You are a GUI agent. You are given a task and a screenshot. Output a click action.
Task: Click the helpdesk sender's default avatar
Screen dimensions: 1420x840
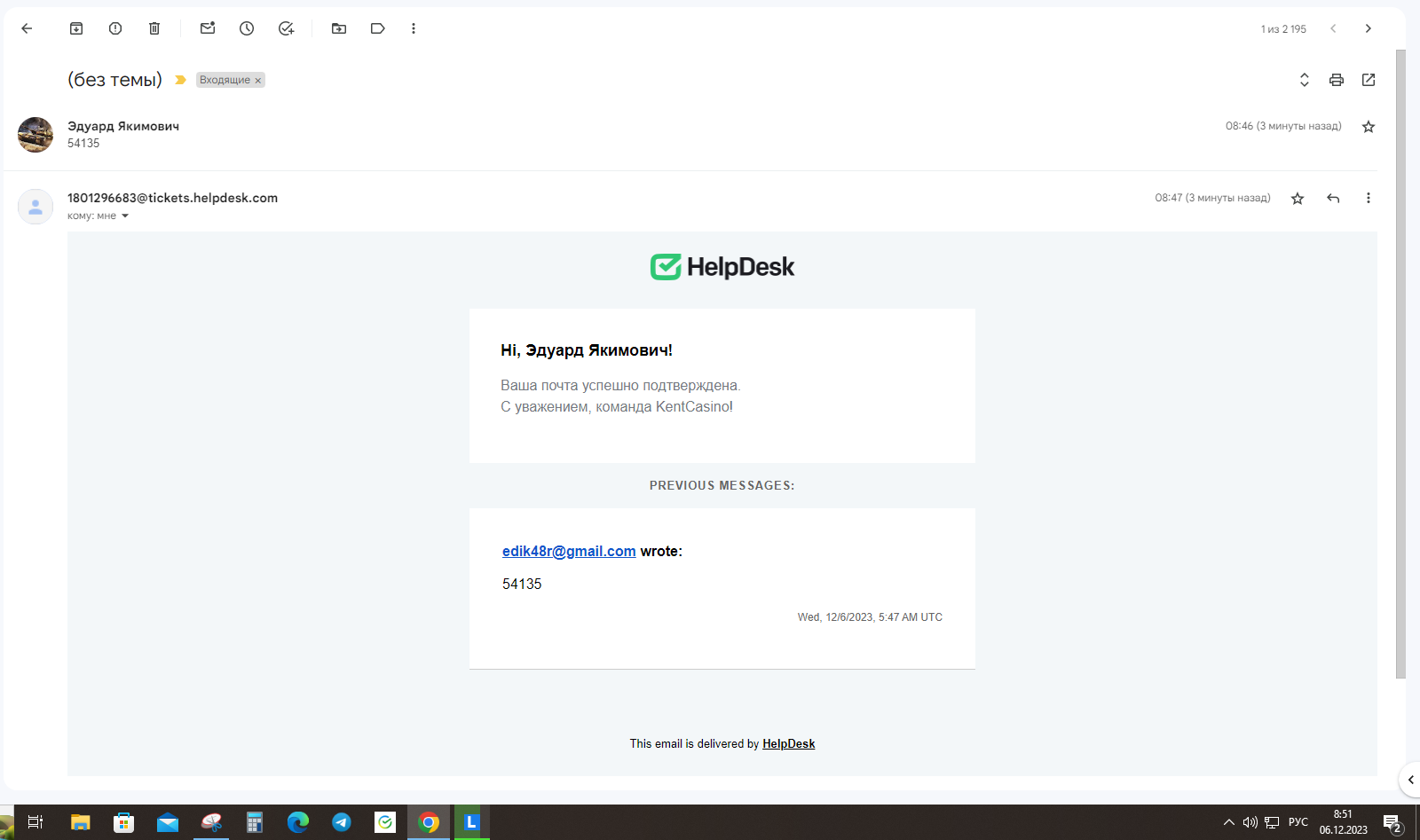[35, 207]
